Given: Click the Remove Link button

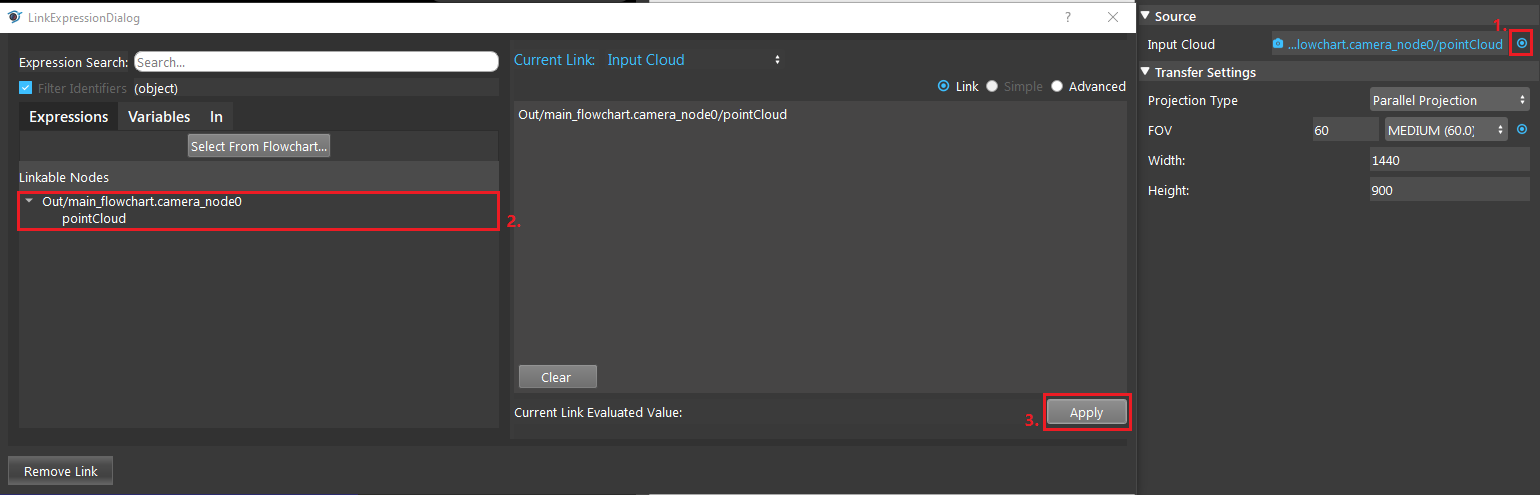Looking at the screenshot, I should coord(60,471).
